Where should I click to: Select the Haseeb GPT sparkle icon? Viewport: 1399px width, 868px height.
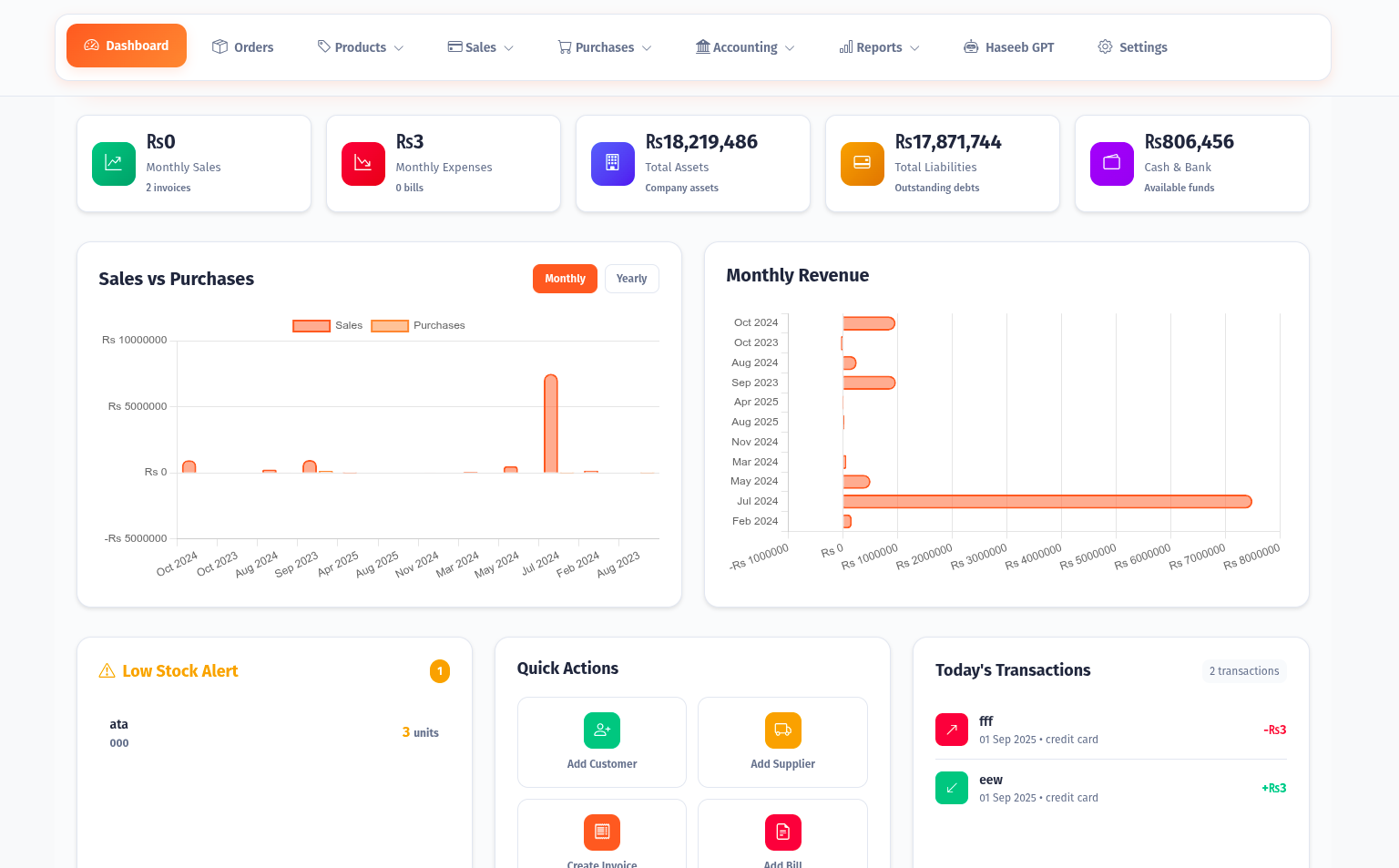[970, 46]
